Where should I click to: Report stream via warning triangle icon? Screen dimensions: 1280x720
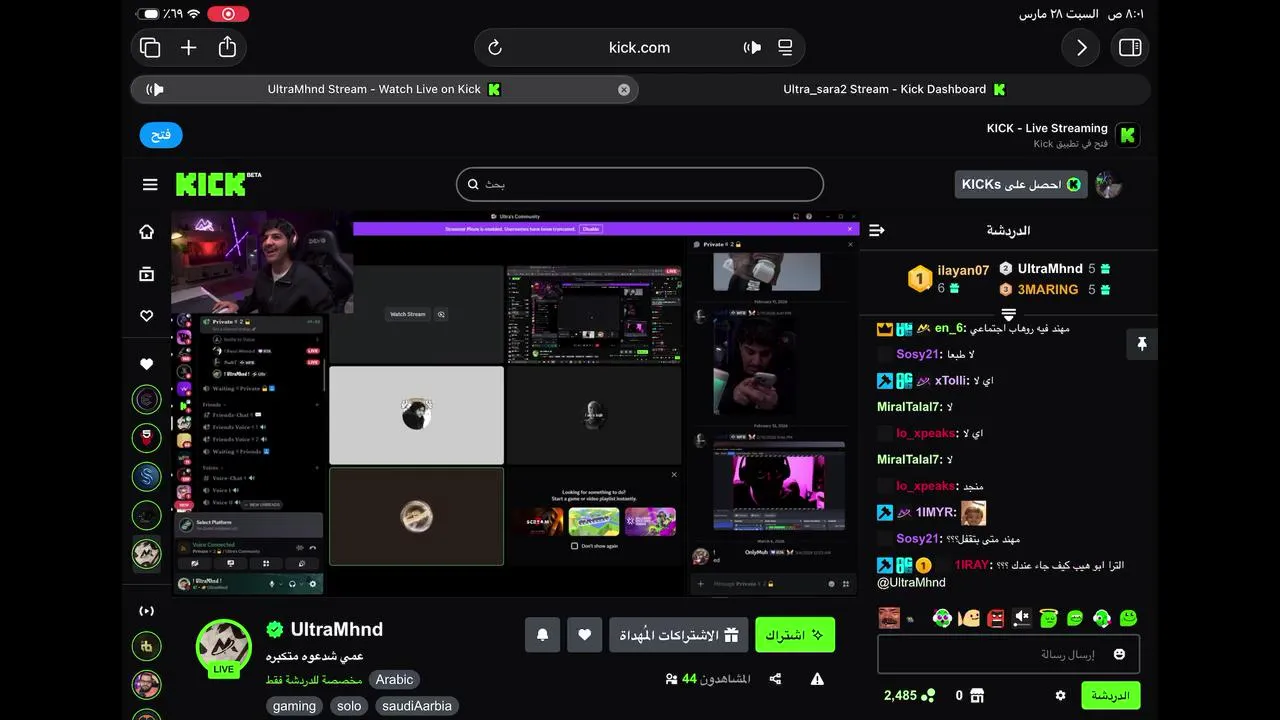pyautogui.click(x=817, y=679)
